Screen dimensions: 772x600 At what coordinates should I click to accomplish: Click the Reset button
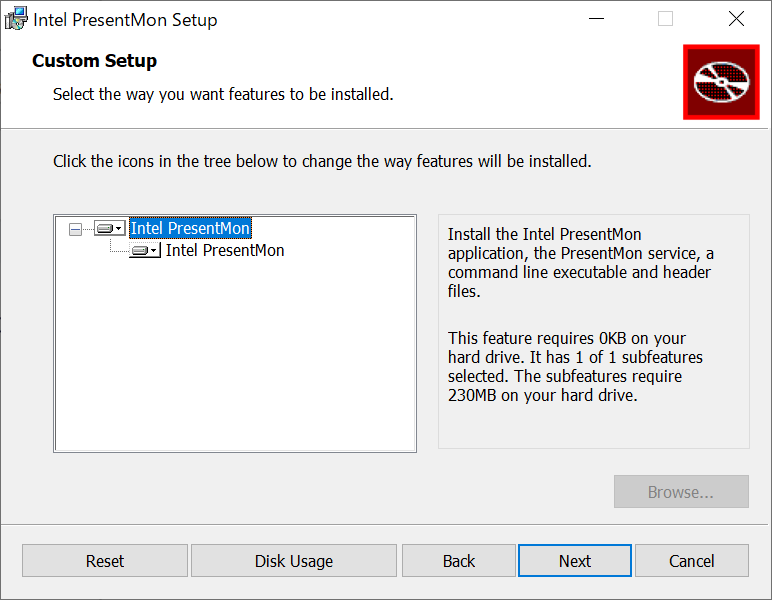tap(105, 561)
